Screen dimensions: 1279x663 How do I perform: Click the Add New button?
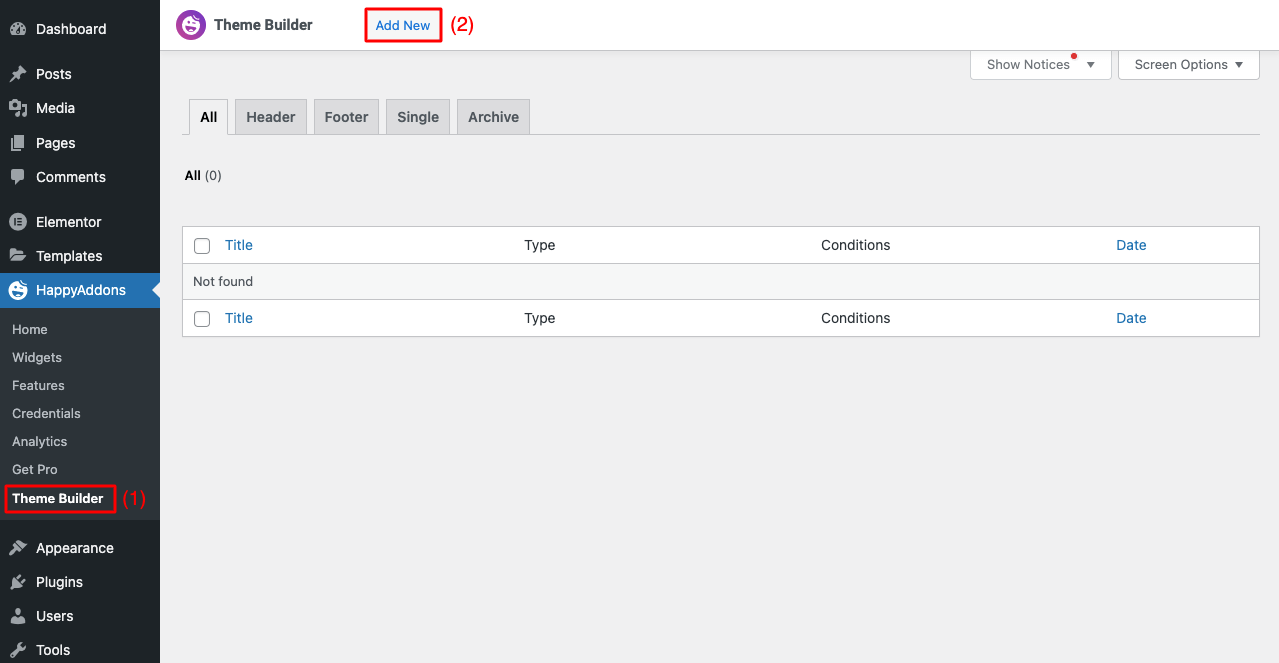coord(403,26)
